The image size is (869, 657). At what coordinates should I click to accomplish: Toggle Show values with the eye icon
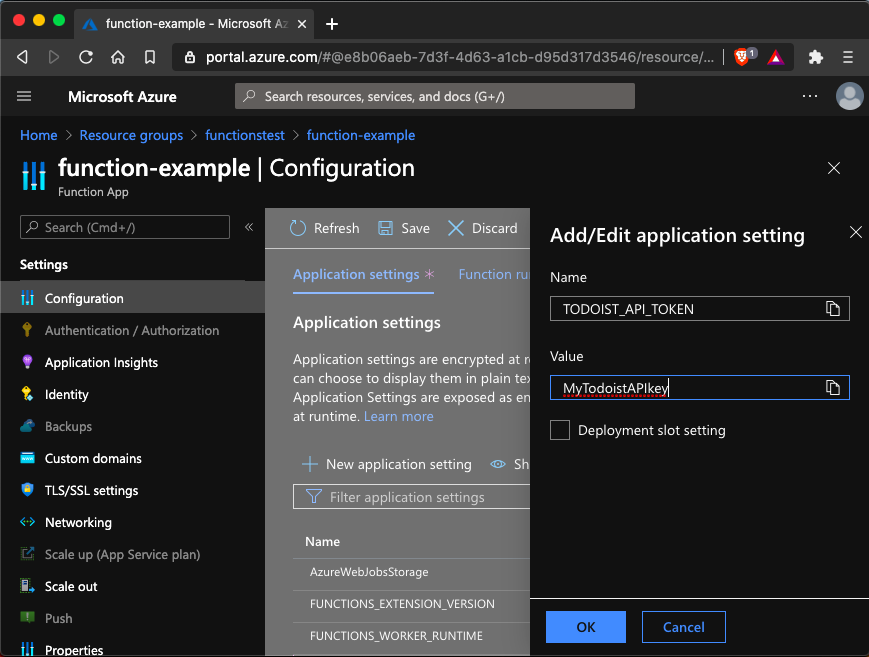(498, 464)
